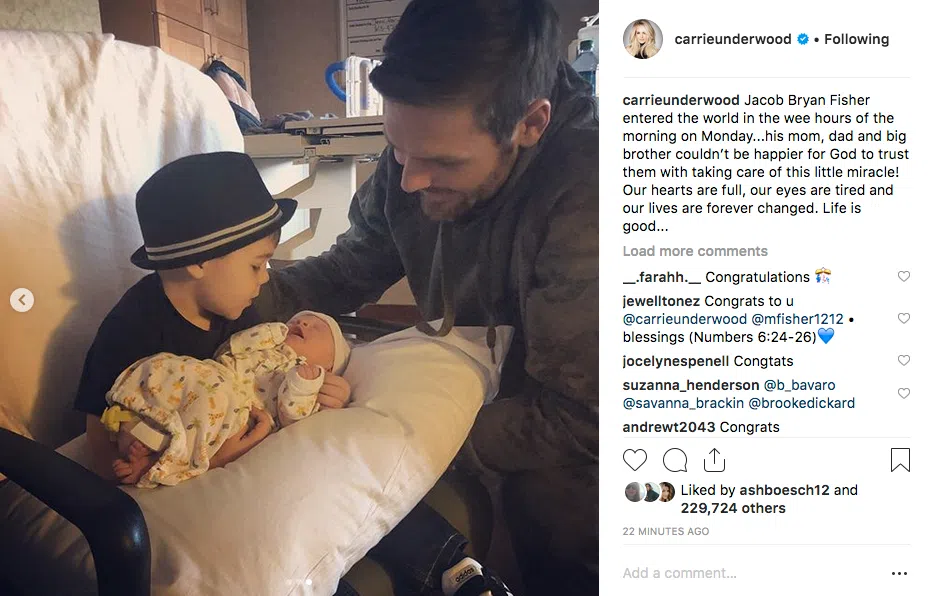Toggle Following status button
Screen dimensions: 930x596
[856, 39]
